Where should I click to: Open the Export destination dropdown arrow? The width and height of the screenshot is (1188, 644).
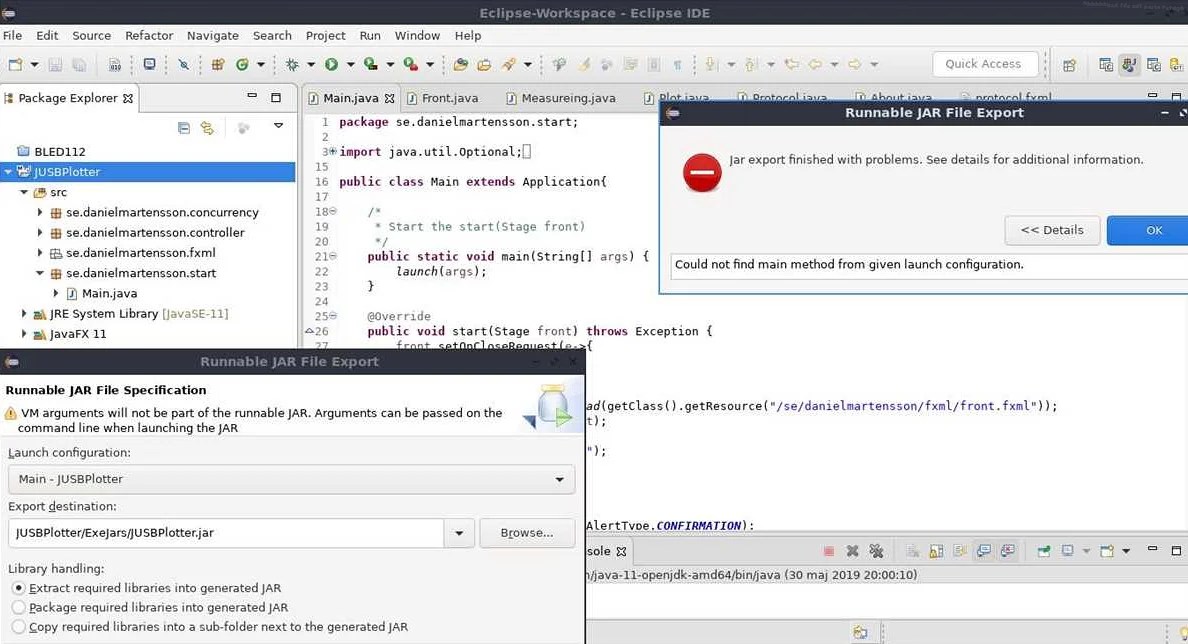[x=459, y=532]
